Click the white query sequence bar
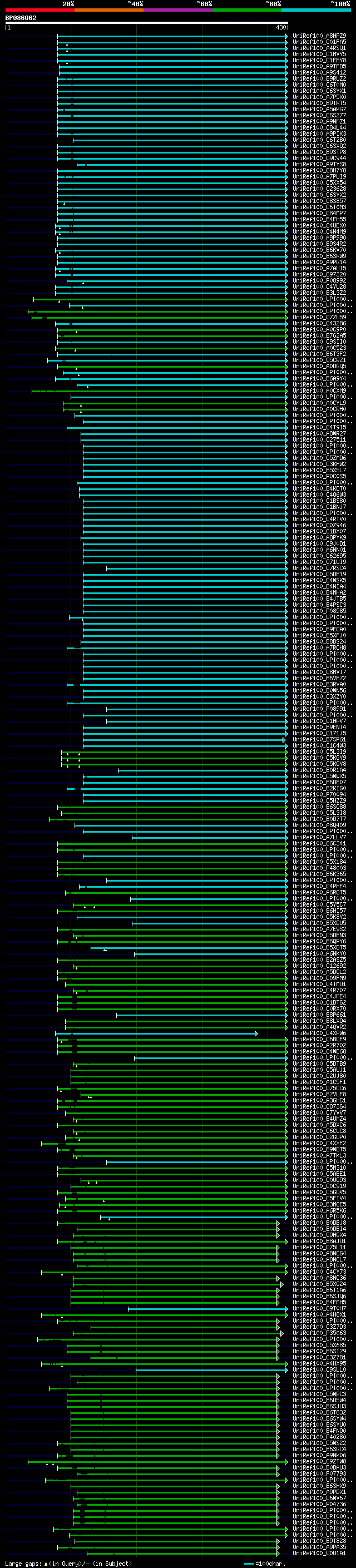The image size is (356, 1568). coord(147,23)
